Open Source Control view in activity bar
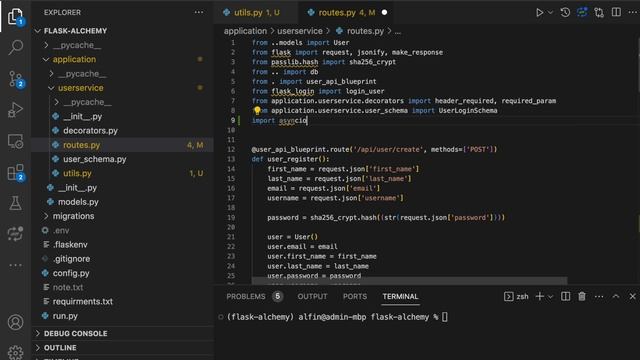 [15, 79]
